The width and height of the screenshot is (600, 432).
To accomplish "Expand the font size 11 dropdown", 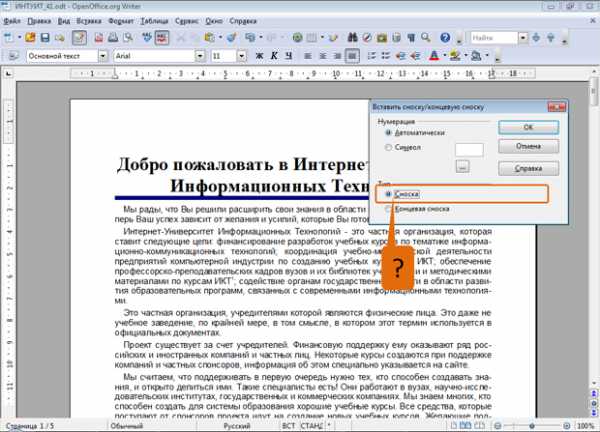I will coord(241,56).
